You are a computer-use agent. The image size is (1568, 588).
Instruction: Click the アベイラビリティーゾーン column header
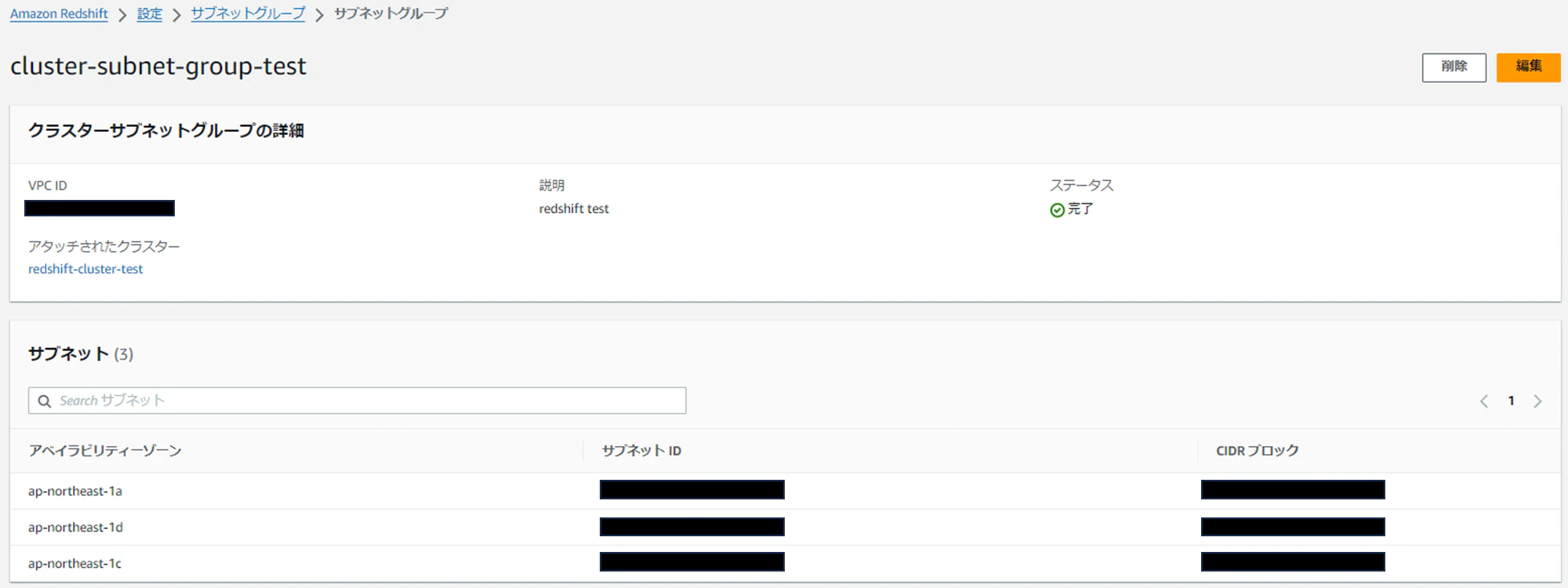pos(105,451)
